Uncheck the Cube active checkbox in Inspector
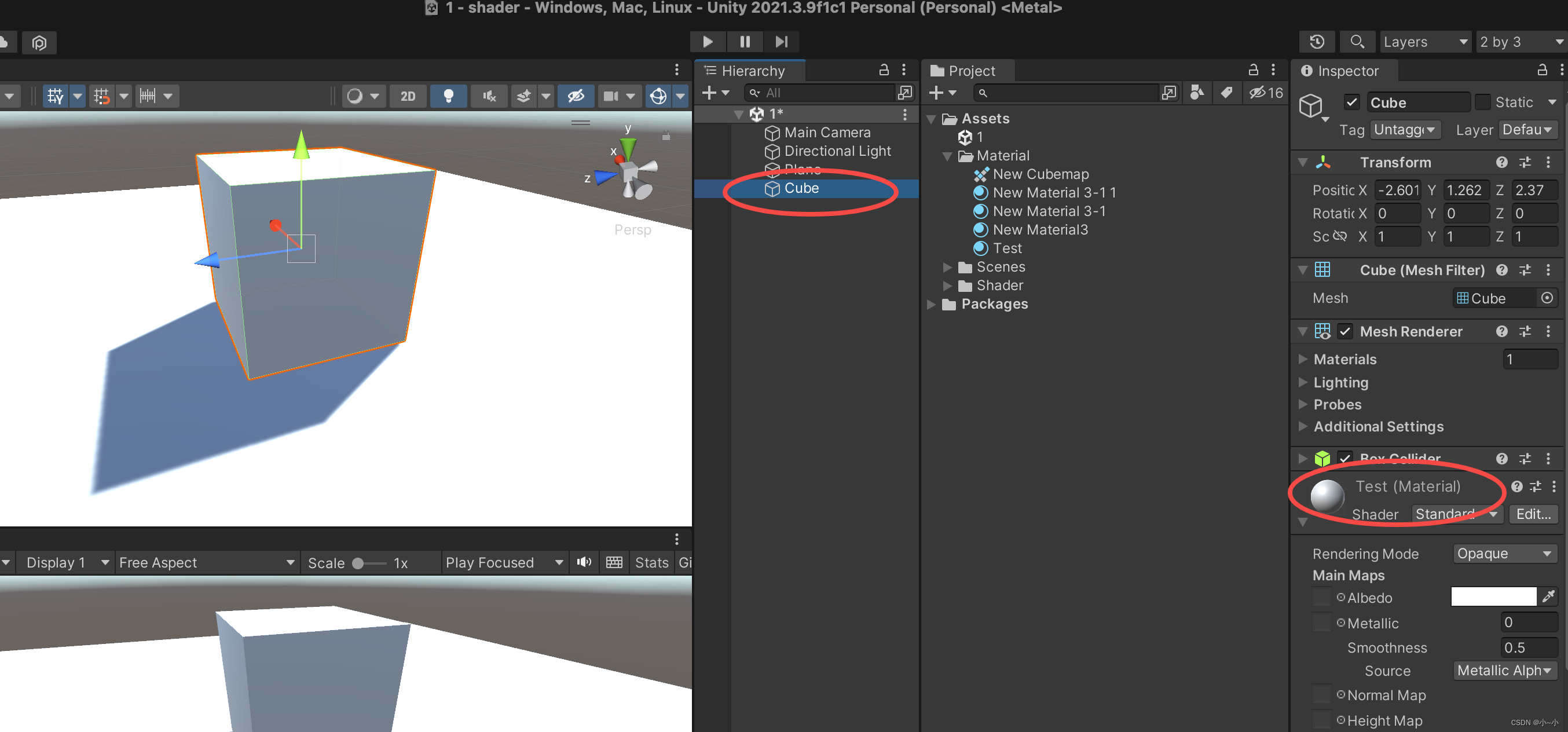This screenshot has height=732, width=1568. (1351, 102)
